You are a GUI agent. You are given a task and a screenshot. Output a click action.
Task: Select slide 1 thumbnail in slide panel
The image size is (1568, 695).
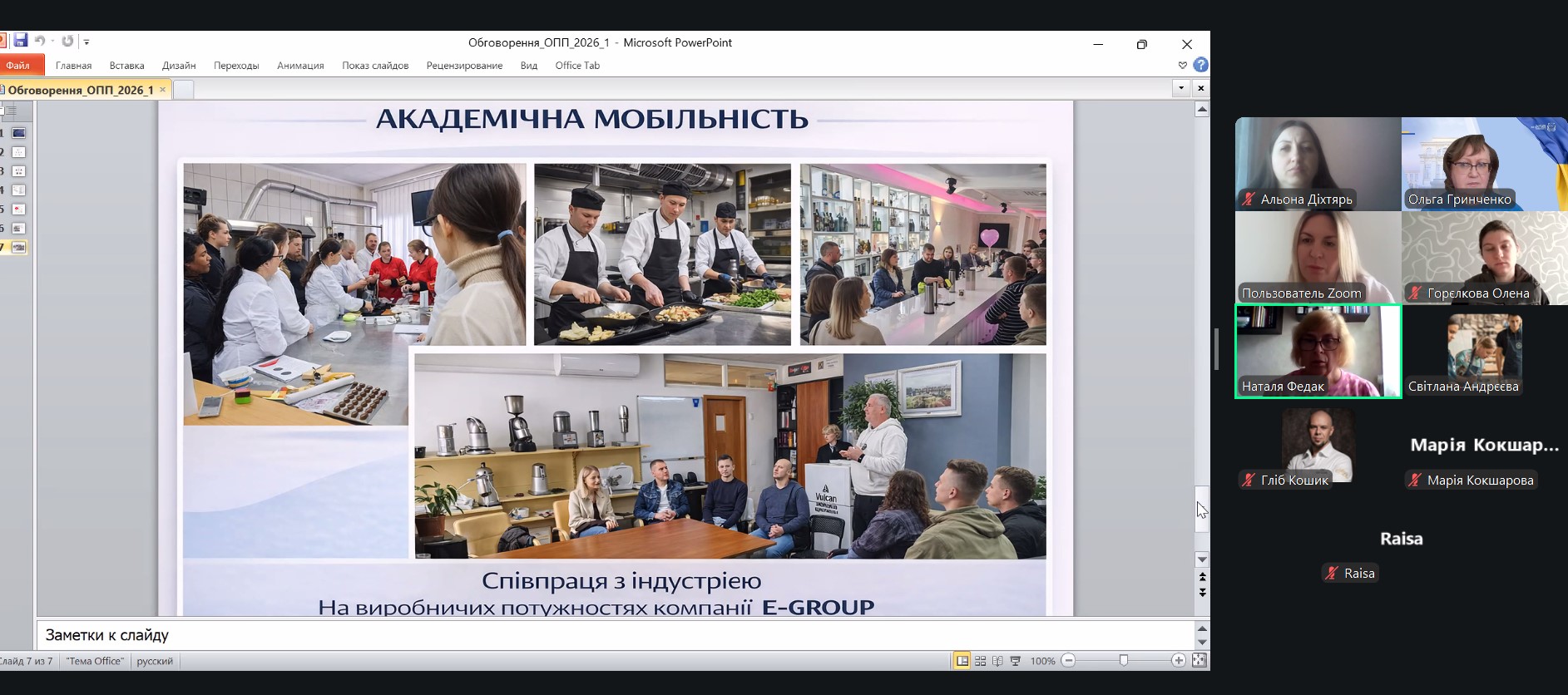18,133
